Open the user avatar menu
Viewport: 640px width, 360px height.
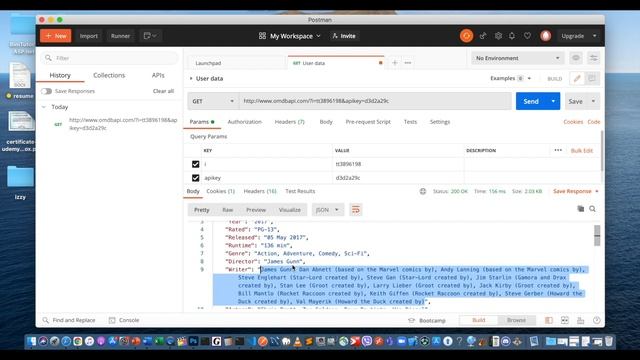tap(545, 36)
